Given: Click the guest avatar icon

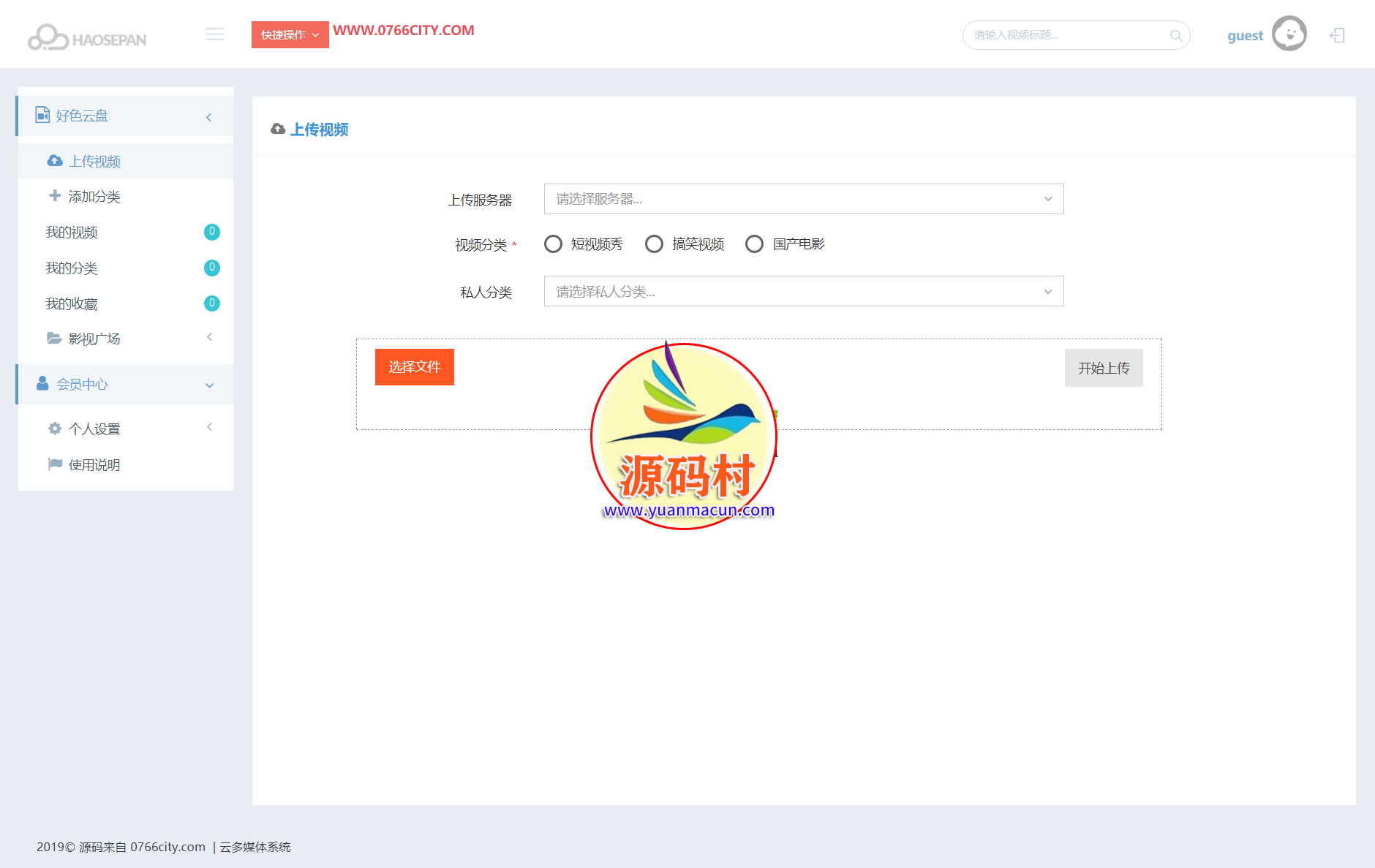Looking at the screenshot, I should click(1289, 33).
